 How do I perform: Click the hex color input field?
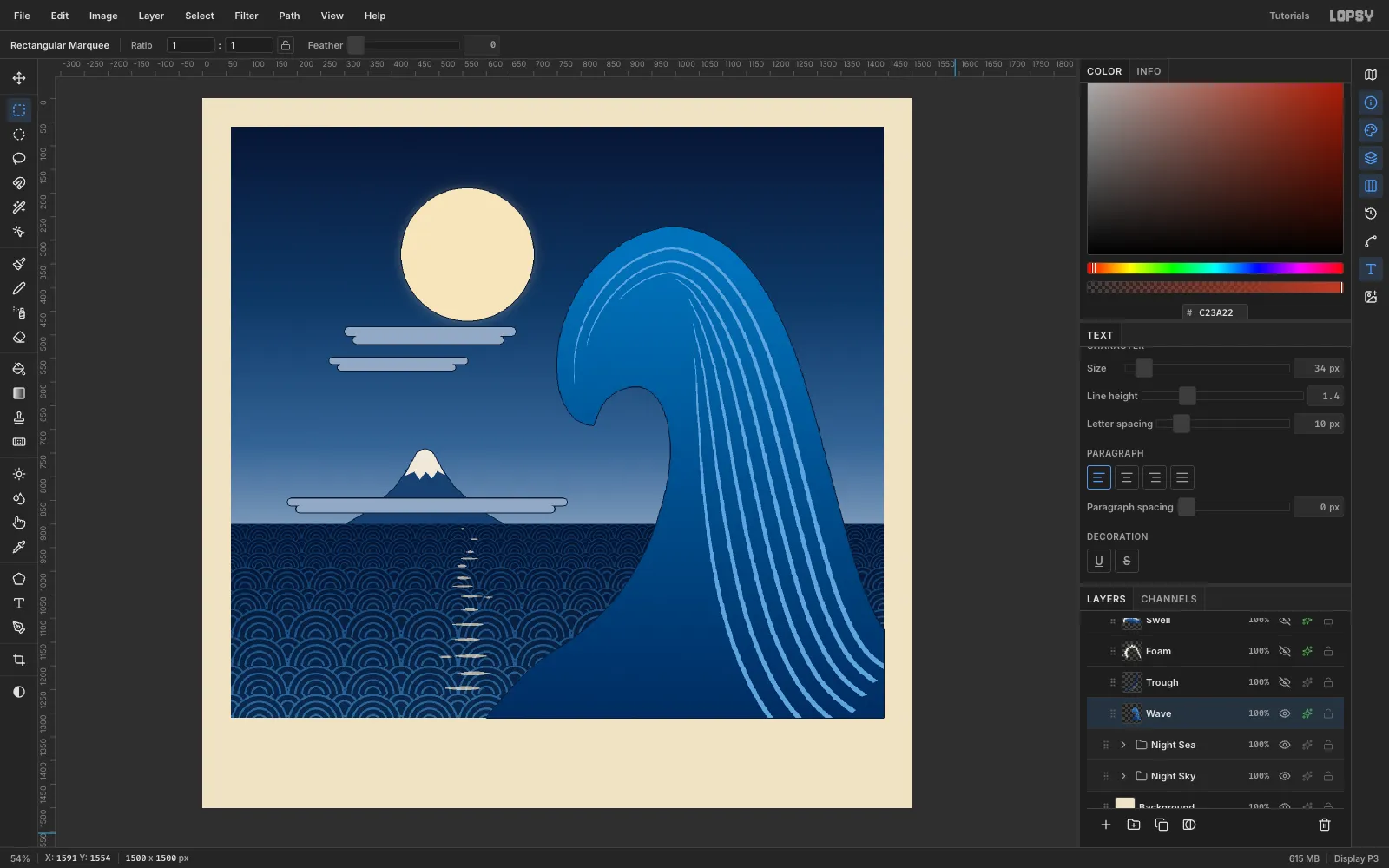(x=1215, y=312)
